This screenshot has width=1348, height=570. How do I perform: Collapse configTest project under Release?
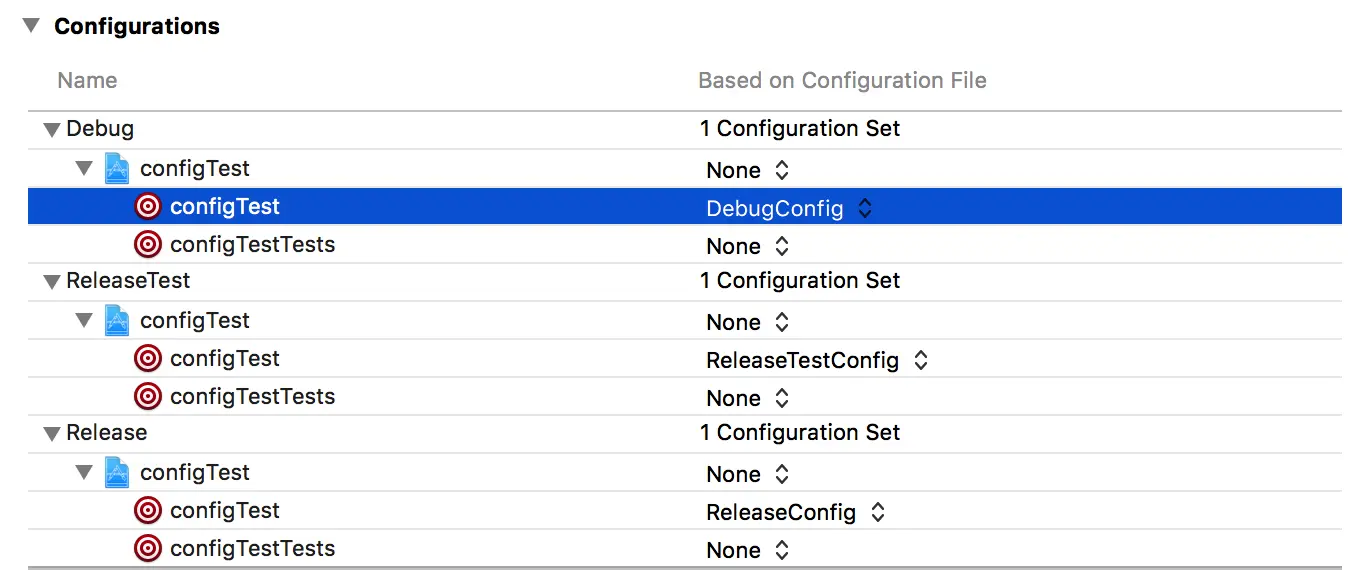tap(85, 473)
